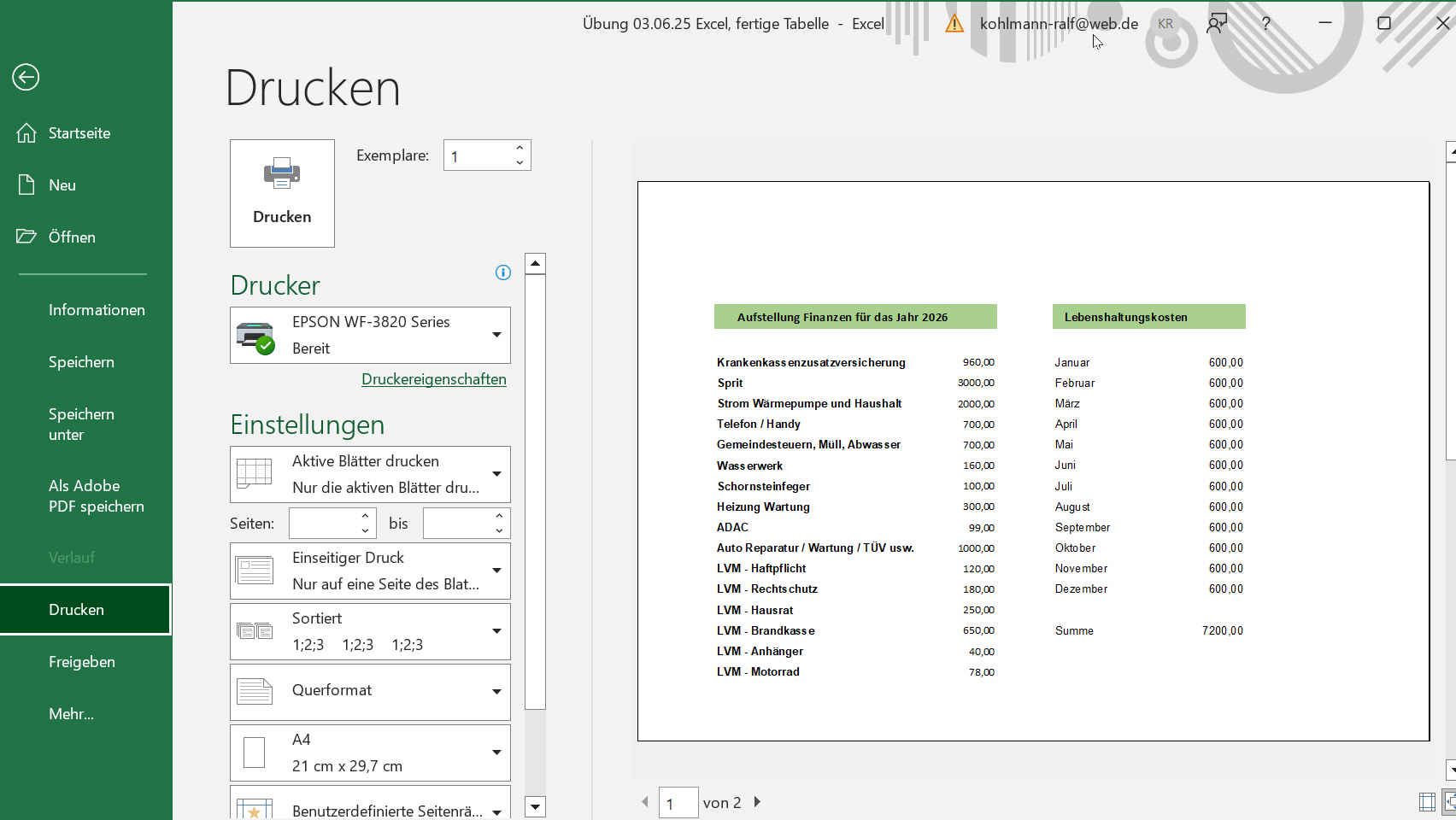
Task: Go to next preview page arrow
Action: pyautogui.click(x=757, y=802)
